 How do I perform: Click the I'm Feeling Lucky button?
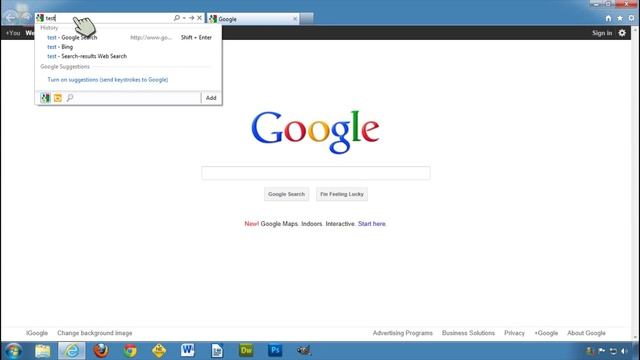(342, 194)
